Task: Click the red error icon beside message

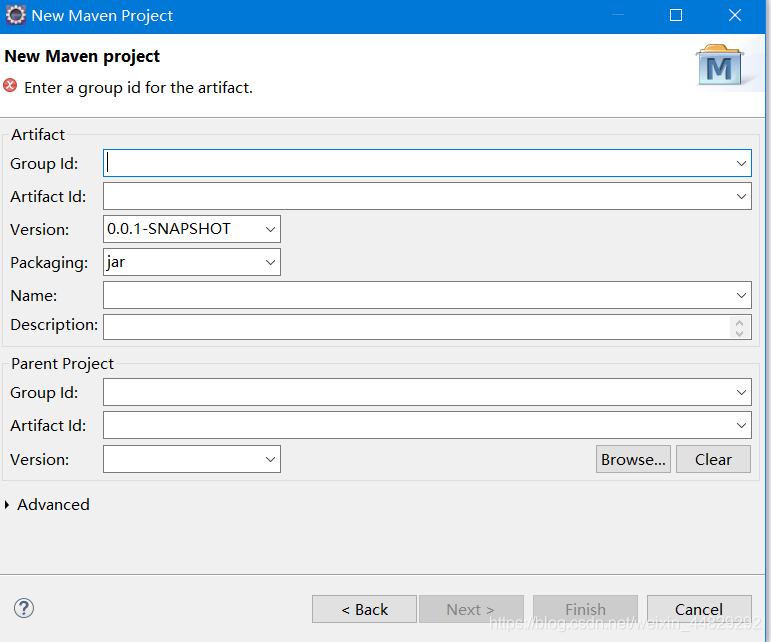Action: click(10, 86)
